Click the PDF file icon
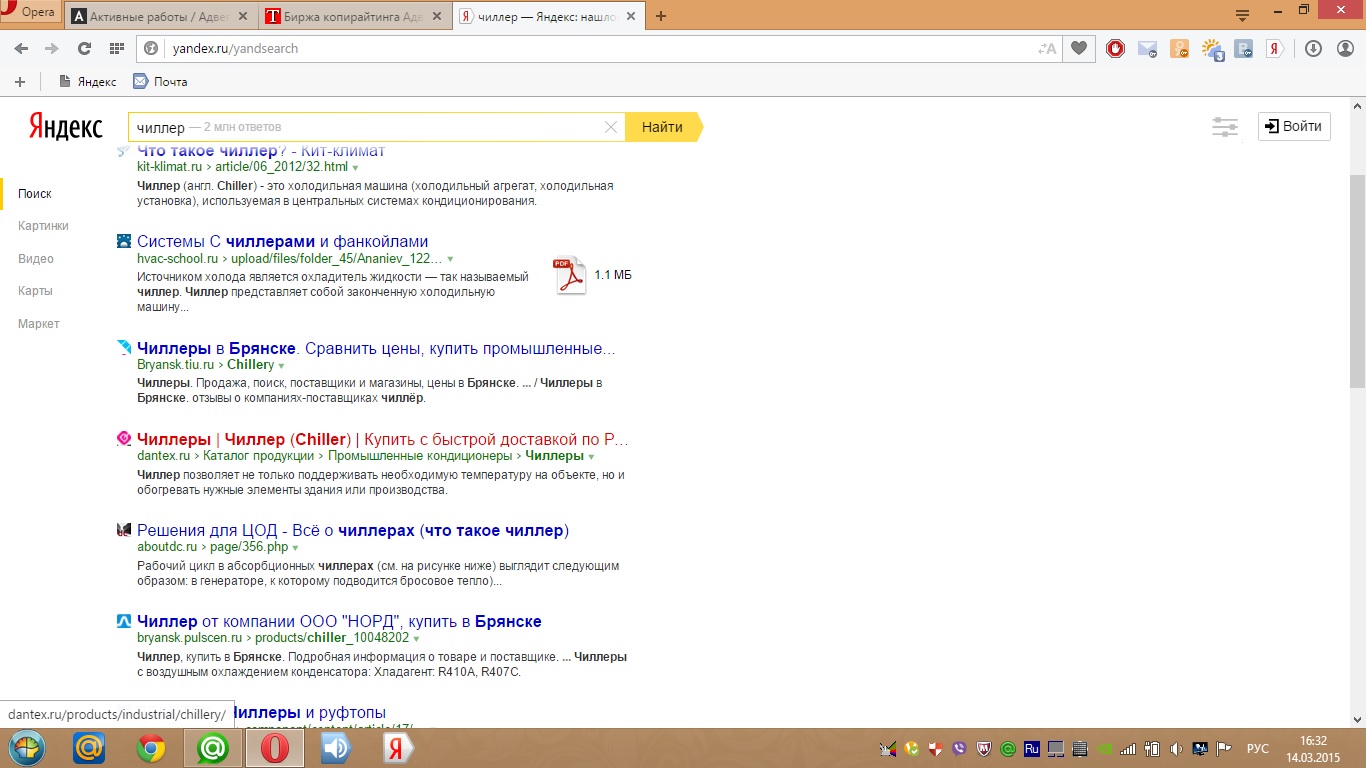Viewport: 1366px width, 768px height. [x=569, y=276]
